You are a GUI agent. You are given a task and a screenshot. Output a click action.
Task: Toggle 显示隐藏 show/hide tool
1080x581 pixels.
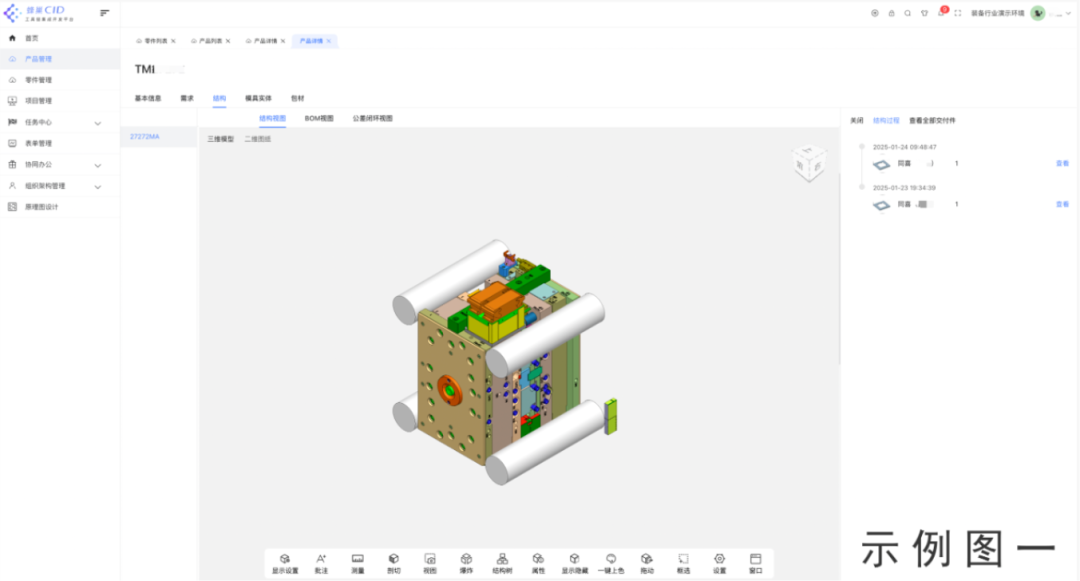pos(574,563)
